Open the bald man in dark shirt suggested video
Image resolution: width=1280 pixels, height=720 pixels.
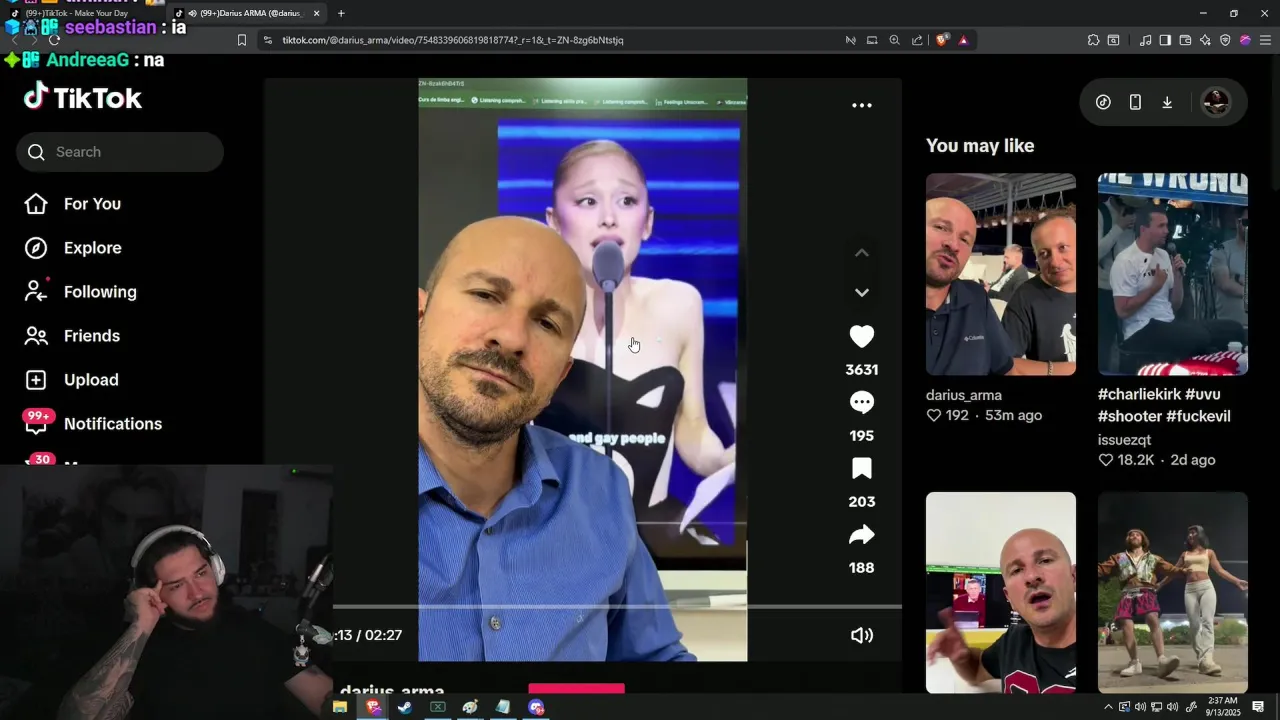point(1000,592)
